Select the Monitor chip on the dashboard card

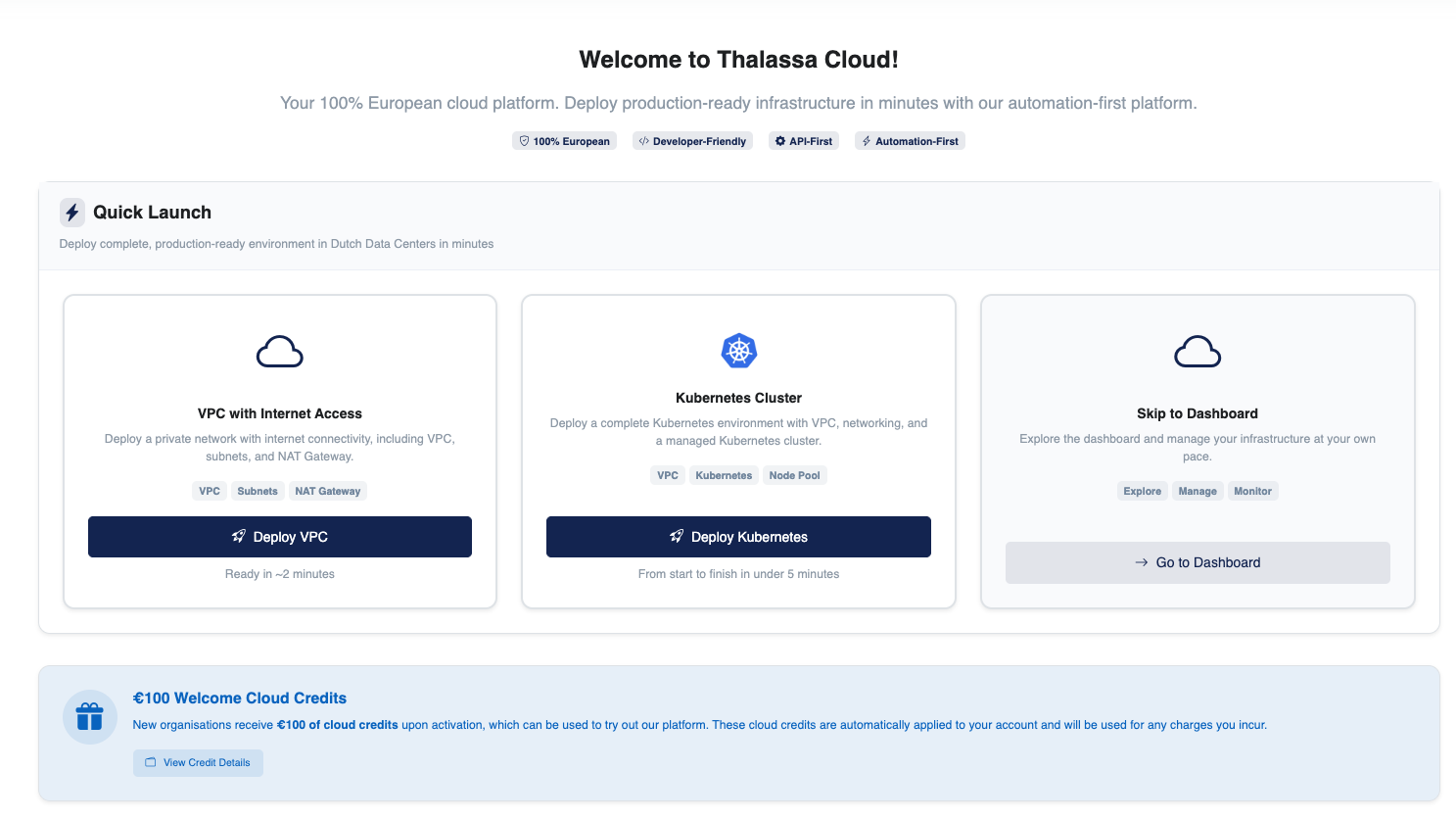[1252, 490]
